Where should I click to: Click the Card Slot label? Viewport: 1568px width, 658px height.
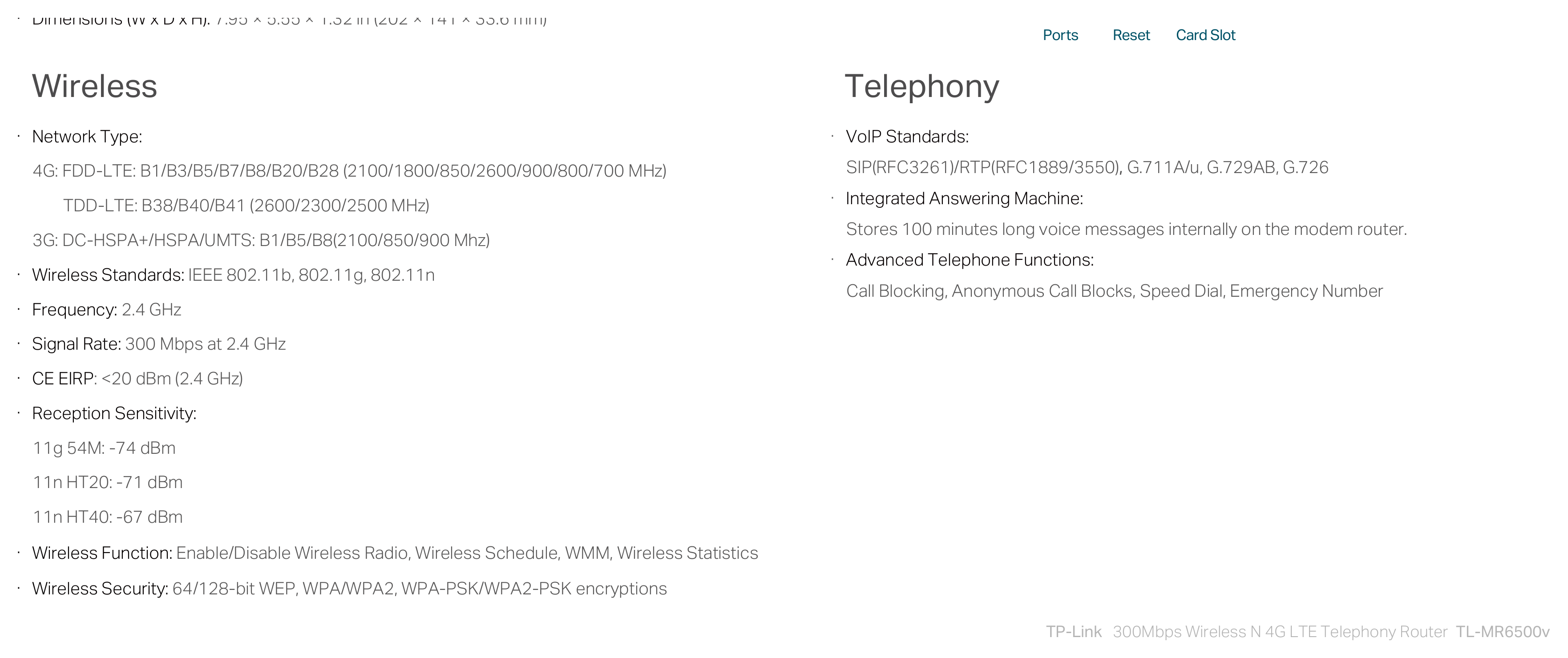(x=1205, y=35)
